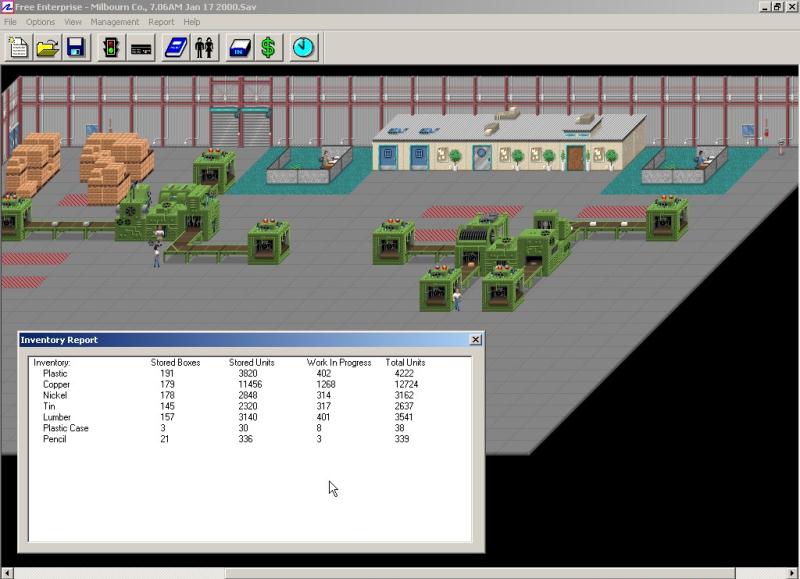
Task: Click the Open folder toolbar icon
Action: pyautogui.click(x=47, y=47)
